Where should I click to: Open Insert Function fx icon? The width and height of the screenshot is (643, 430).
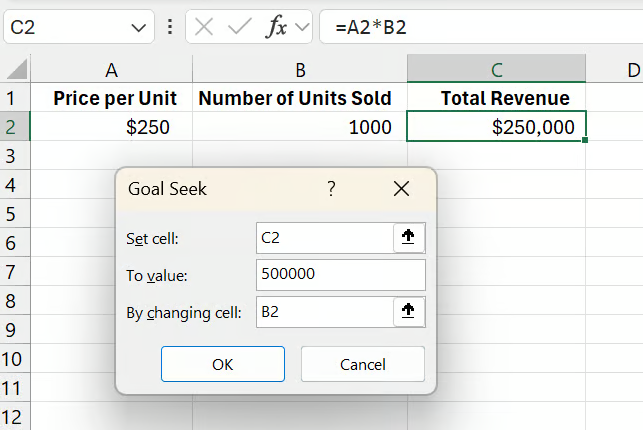275,27
